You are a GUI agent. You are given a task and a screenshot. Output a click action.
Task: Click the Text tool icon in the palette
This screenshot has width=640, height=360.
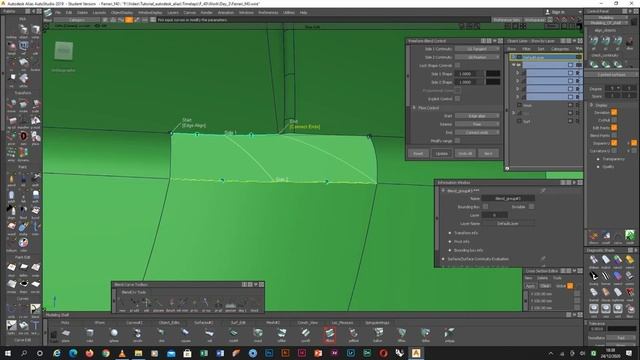tap(36, 325)
